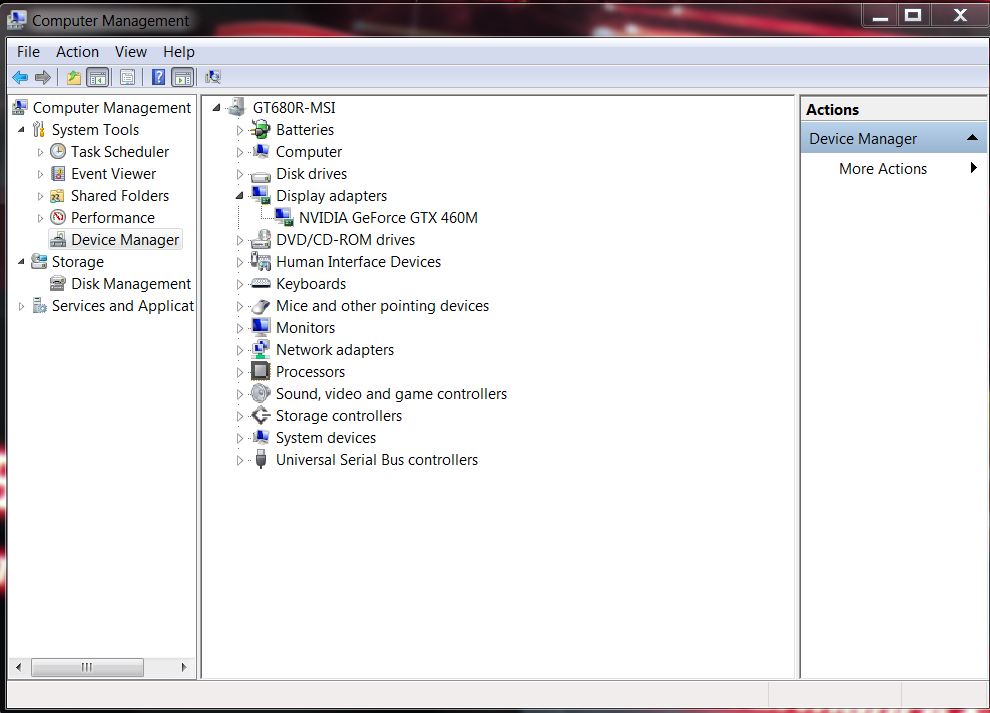Collapse the Storage tree node
Image resolution: width=990 pixels, height=713 pixels.
click(x=21, y=261)
